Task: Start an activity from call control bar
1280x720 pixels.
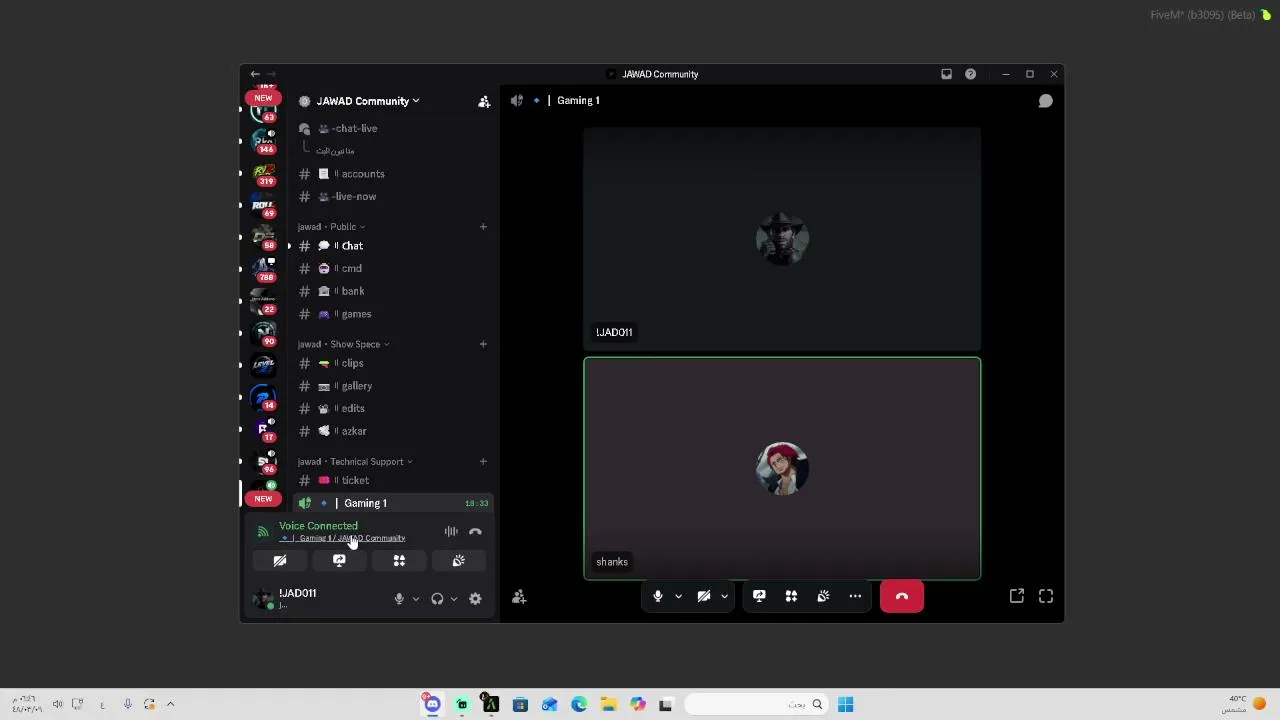Action: pos(791,596)
